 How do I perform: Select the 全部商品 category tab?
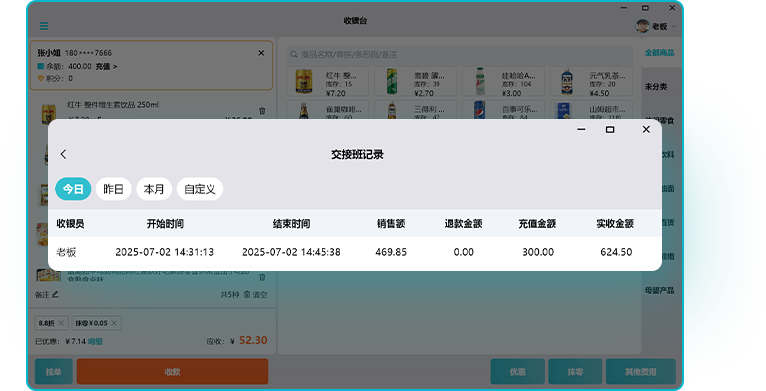659,53
